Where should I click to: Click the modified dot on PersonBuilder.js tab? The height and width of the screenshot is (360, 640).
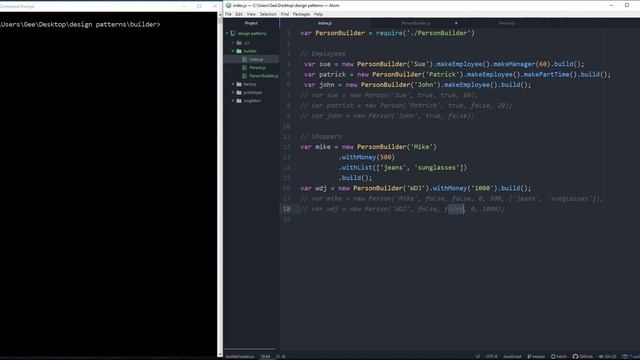[x=456, y=23]
